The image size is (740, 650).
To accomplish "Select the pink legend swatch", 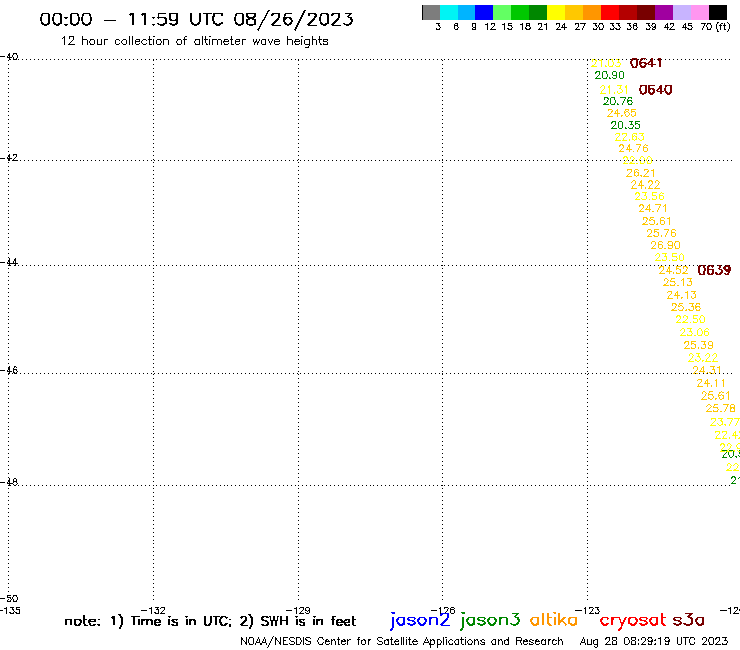I will click(x=699, y=12).
